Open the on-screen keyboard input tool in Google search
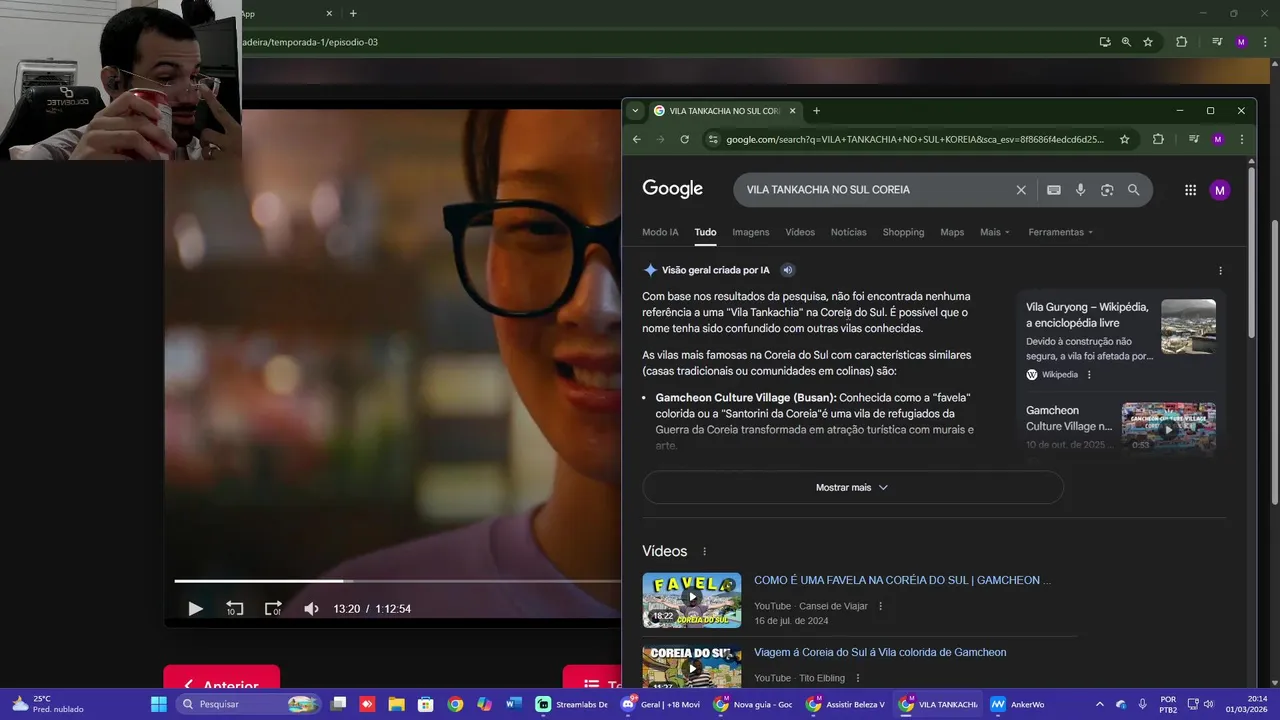 point(1053,190)
